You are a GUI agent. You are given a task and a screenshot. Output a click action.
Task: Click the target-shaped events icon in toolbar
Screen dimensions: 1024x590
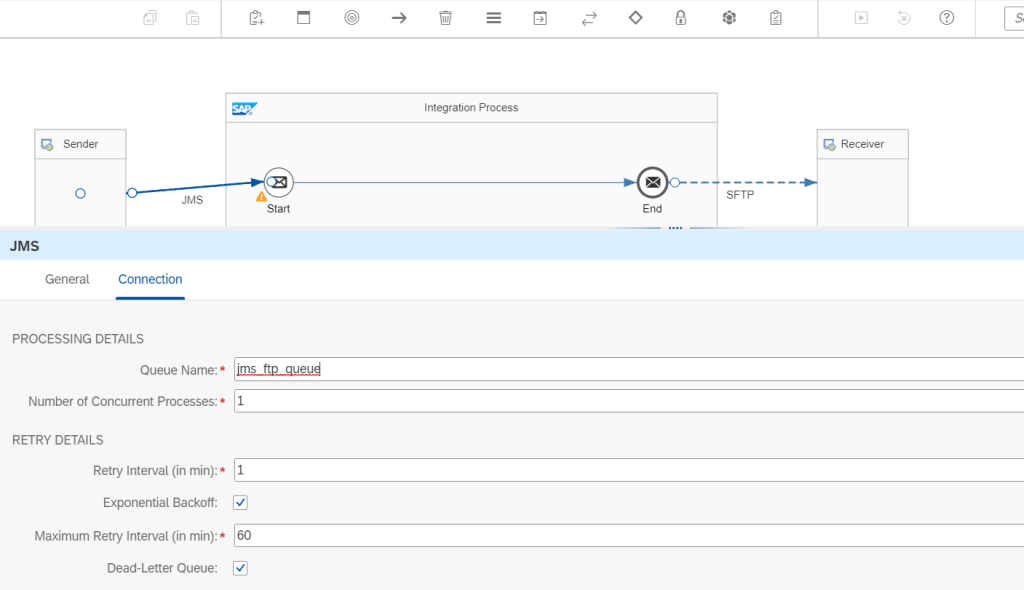[352, 18]
